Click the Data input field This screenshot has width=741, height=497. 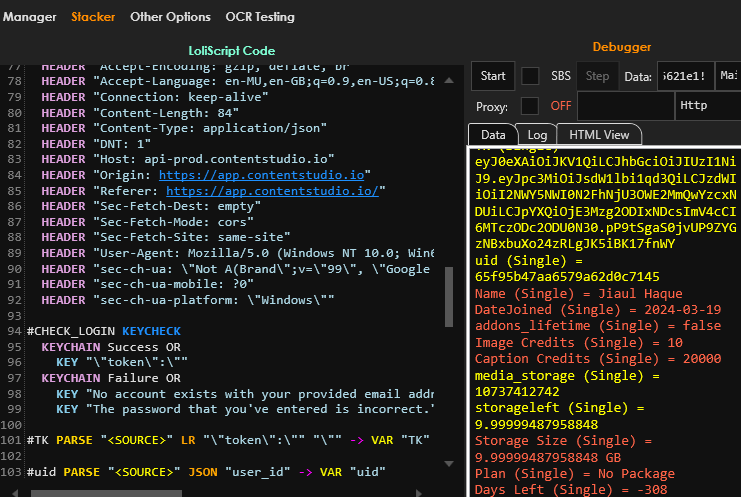686,76
